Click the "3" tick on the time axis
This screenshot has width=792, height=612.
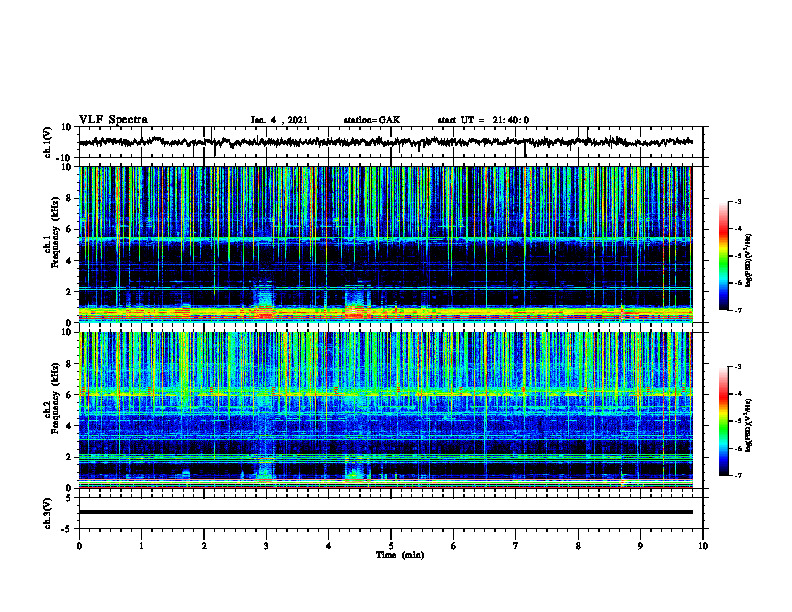pos(266,546)
